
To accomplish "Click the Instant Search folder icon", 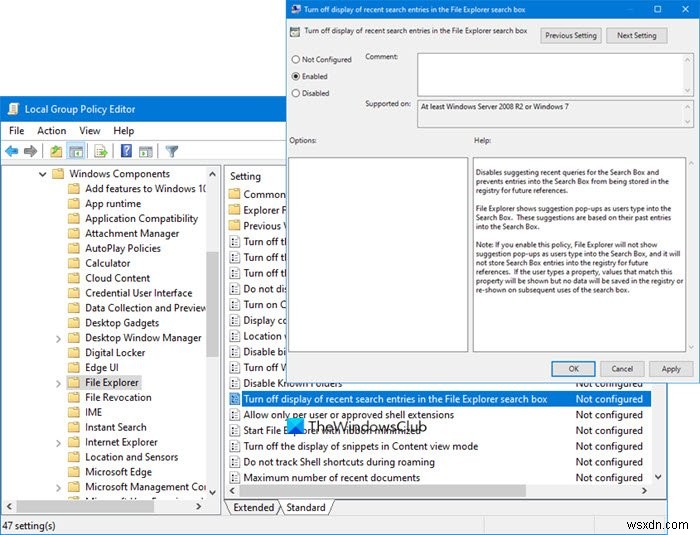I will pos(74,427).
